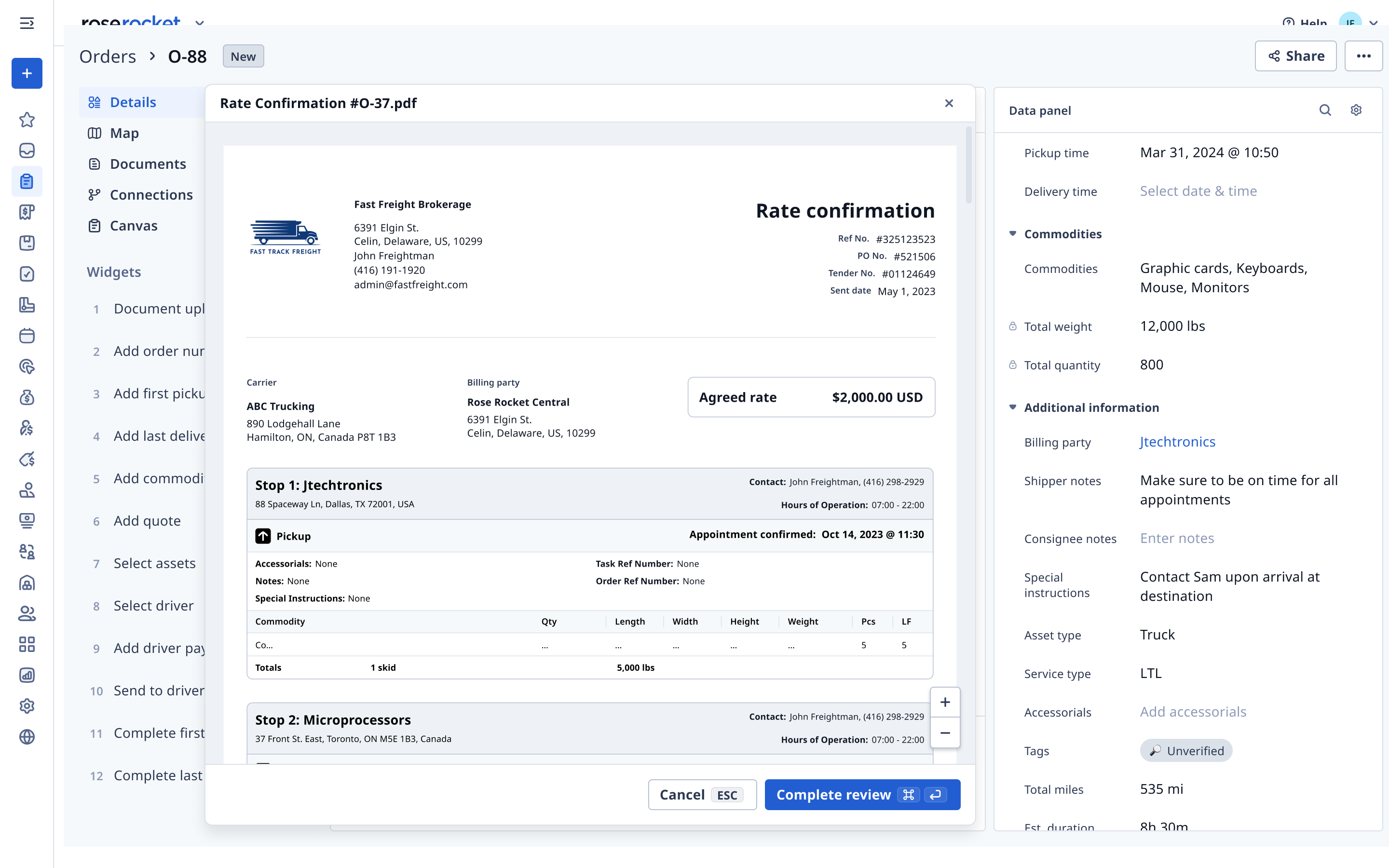Viewport: 1389px width, 868px height.
Task: Click the Commodities value list
Action: tap(1224, 278)
